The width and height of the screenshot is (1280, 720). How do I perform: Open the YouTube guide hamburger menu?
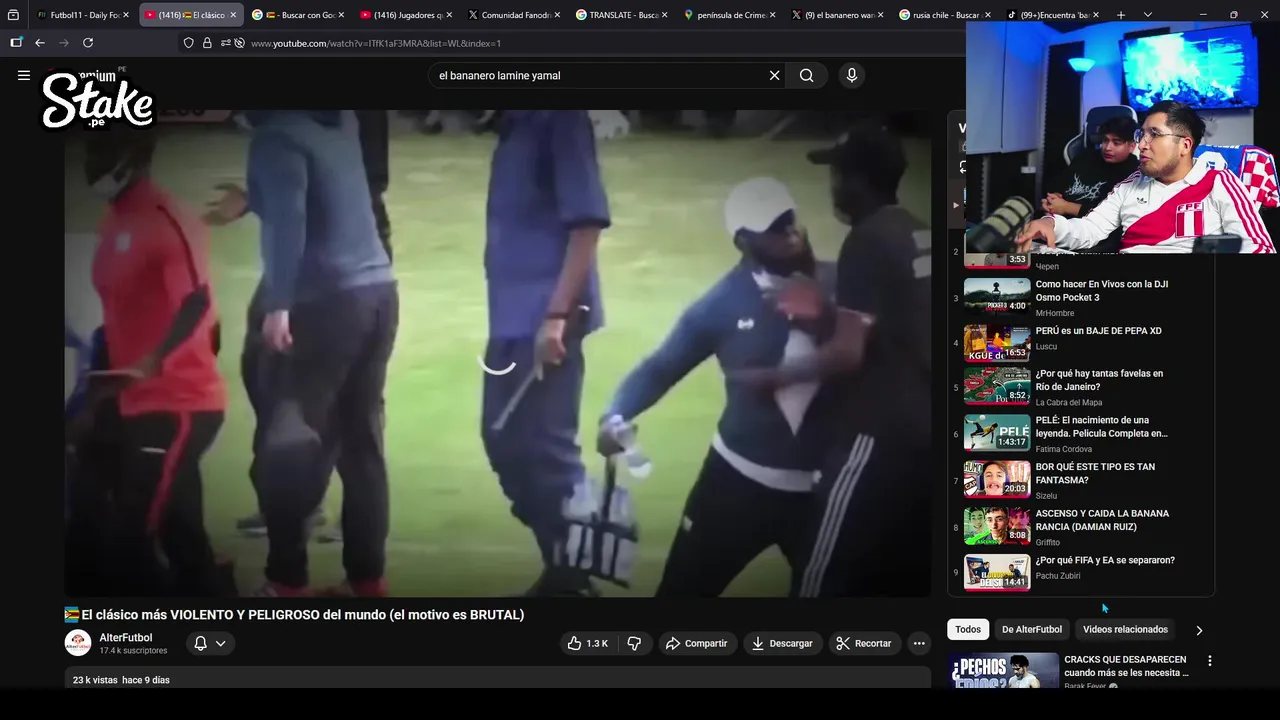24,75
